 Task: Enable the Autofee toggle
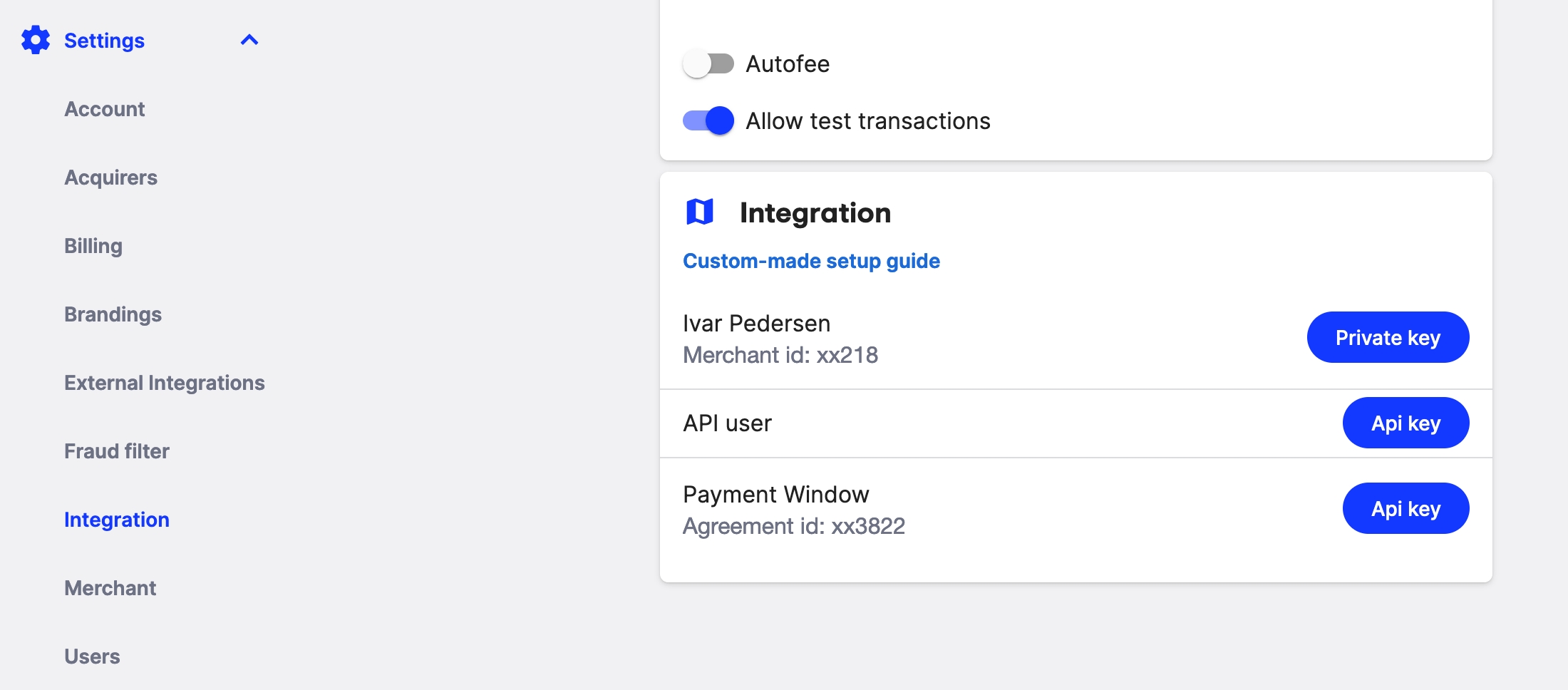pos(708,64)
